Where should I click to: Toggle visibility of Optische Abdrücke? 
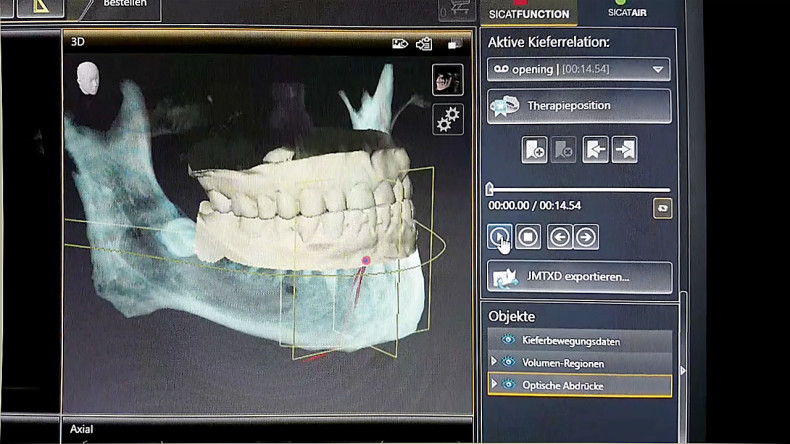click(509, 385)
